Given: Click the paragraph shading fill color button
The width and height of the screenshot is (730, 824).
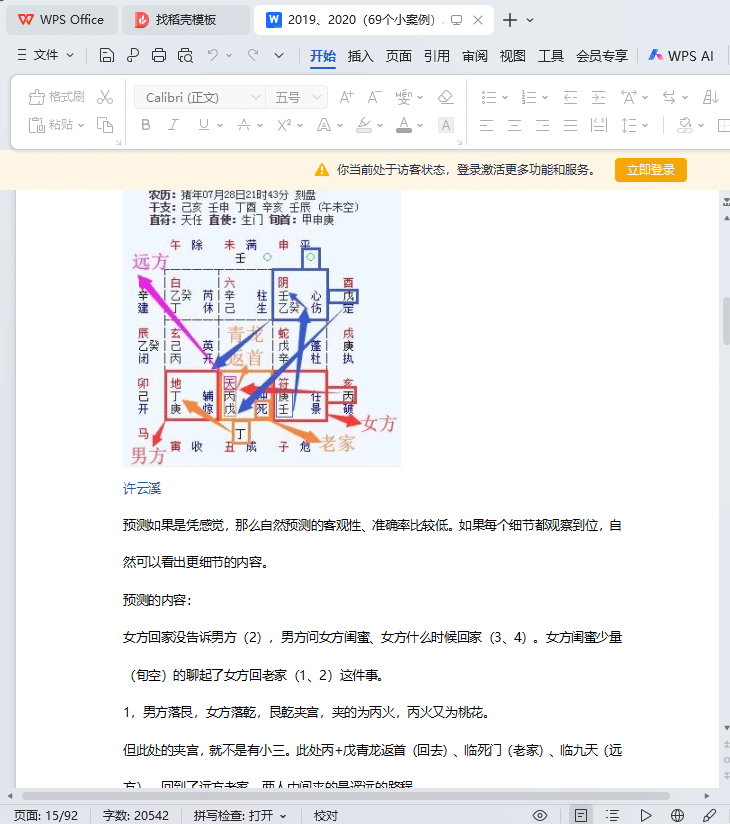Looking at the screenshot, I should point(684,125).
